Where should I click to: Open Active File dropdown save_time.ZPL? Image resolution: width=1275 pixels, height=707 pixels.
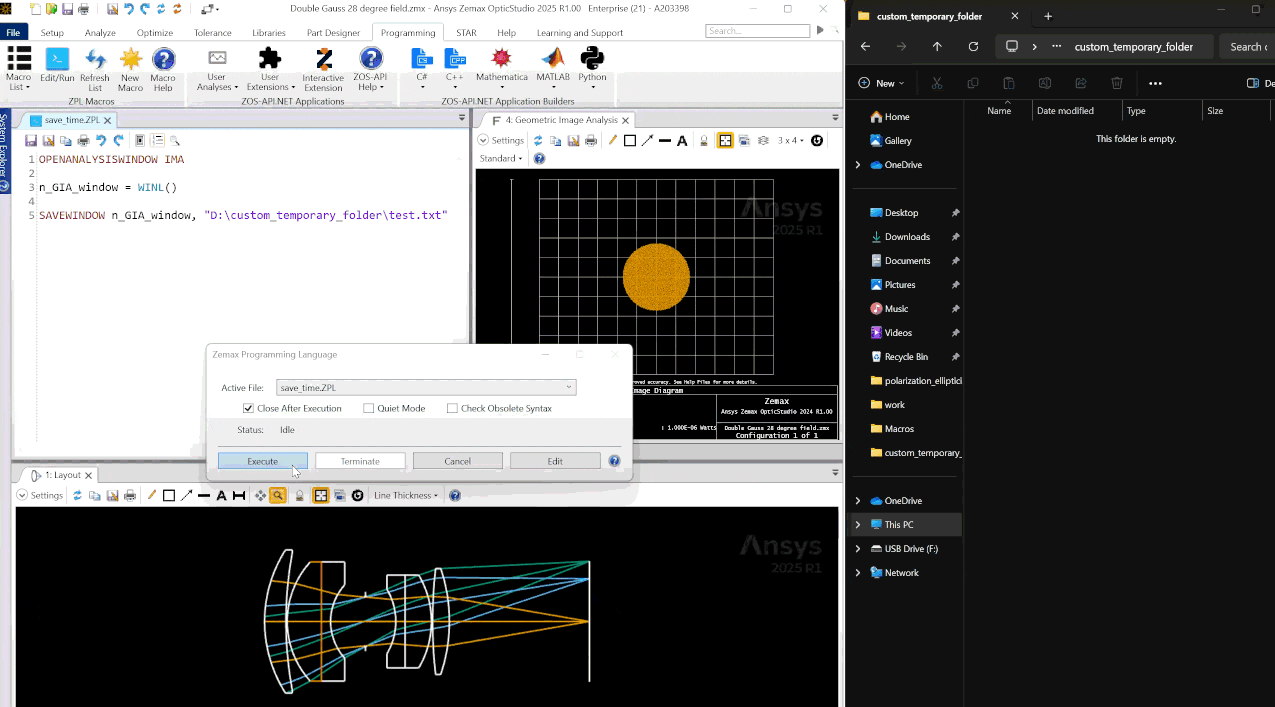(x=426, y=387)
